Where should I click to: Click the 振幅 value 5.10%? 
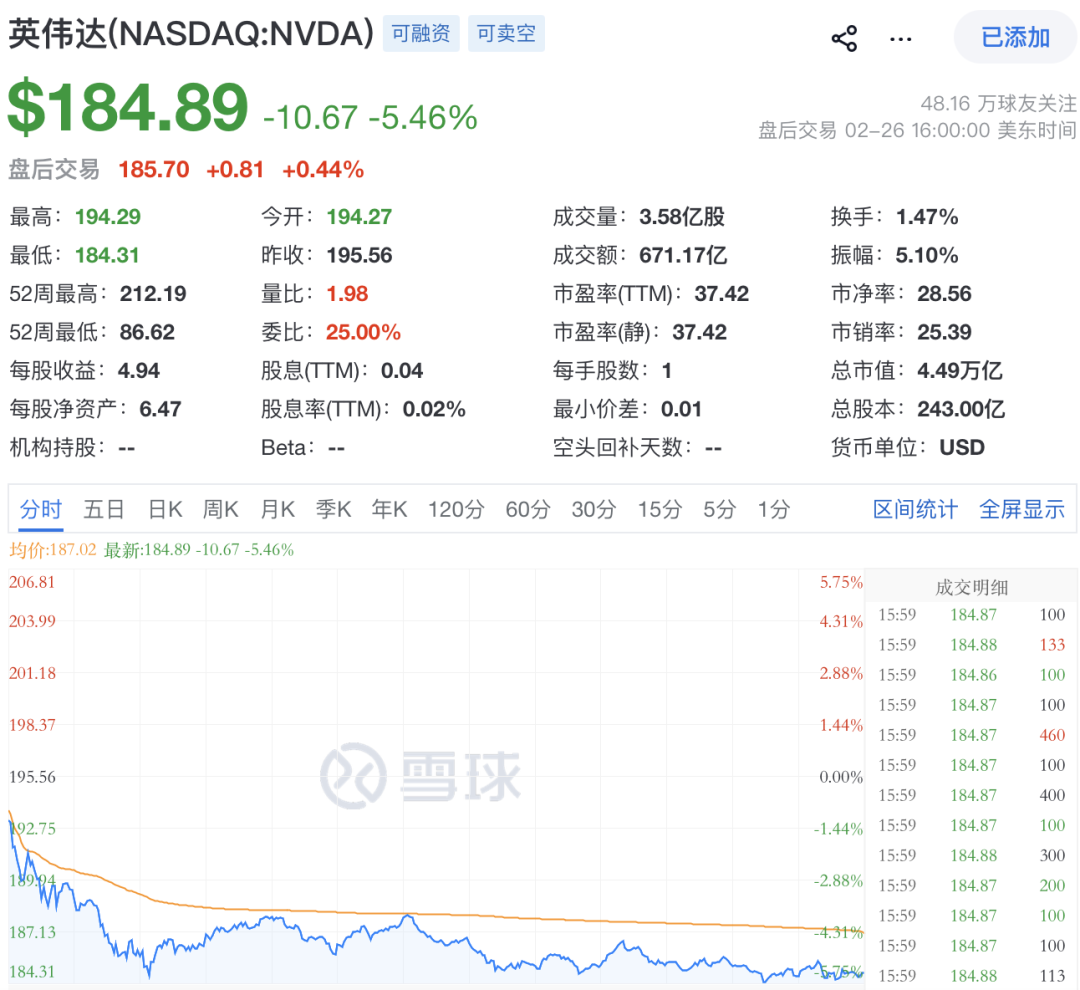click(926, 256)
